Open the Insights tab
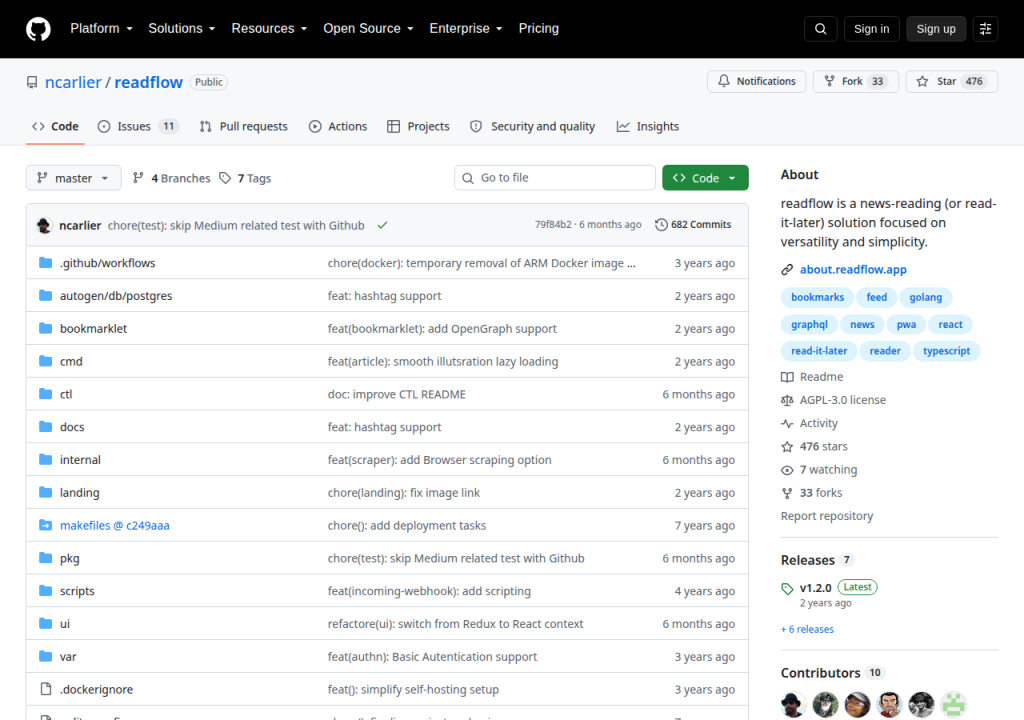The image size is (1024, 720). point(648,127)
